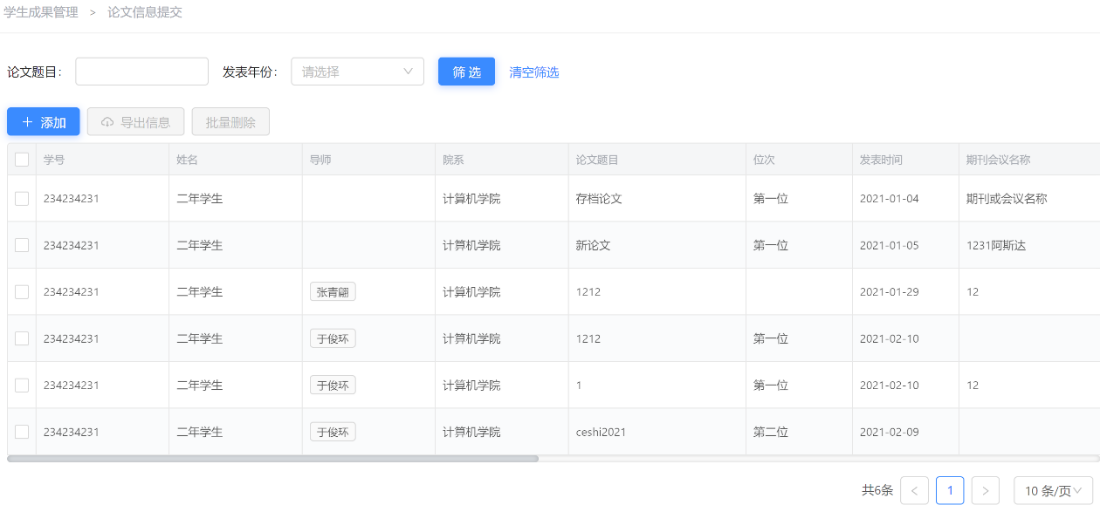Click the 张青鼯 advisor tag
The height and width of the screenshot is (506, 1100).
point(333,292)
